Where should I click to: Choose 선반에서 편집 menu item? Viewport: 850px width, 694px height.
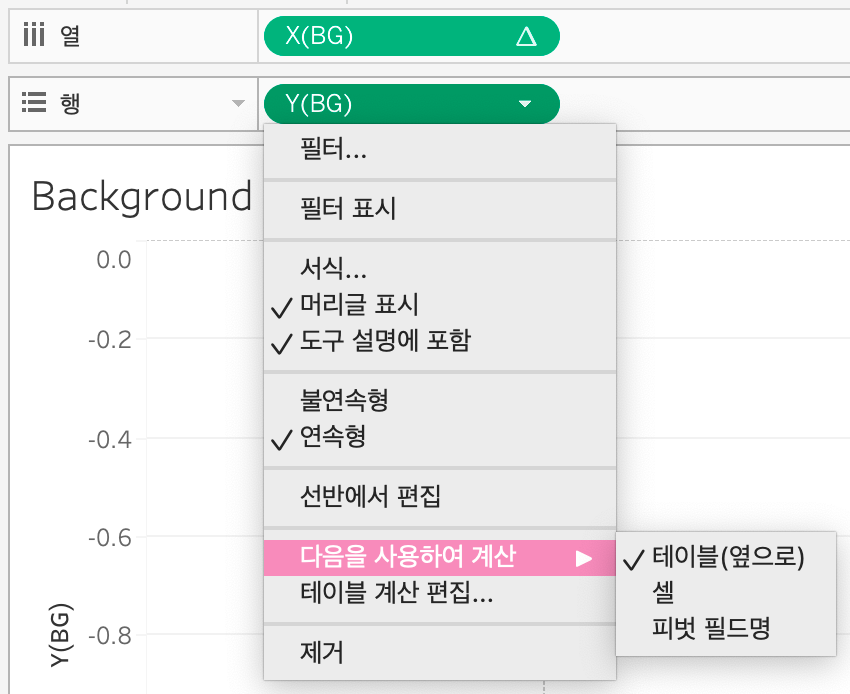(x=440, y=496)
